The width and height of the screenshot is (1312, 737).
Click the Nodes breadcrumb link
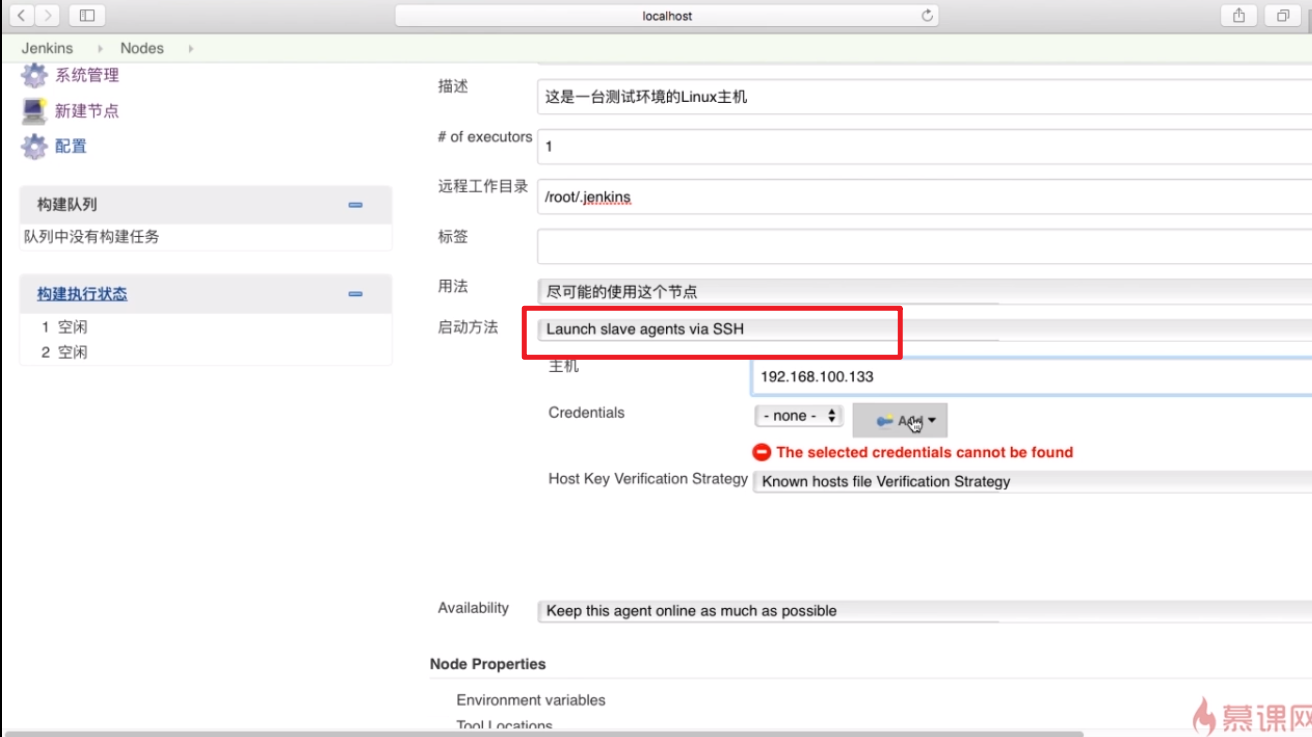(x=142, y=47)
